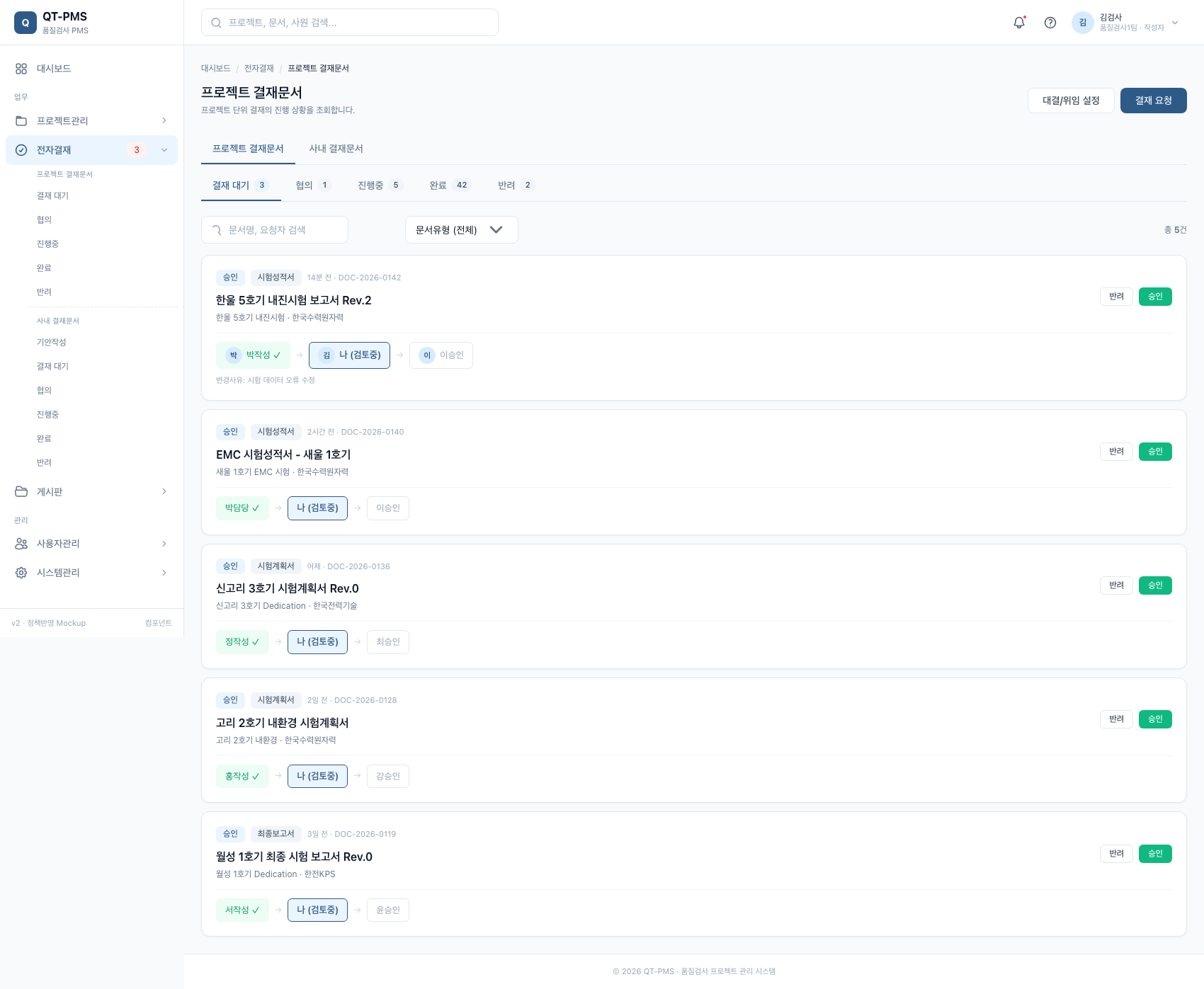
Task: Open 대시보드 in the sidebar
Action: pyautogui.click(x=92, y=69)
